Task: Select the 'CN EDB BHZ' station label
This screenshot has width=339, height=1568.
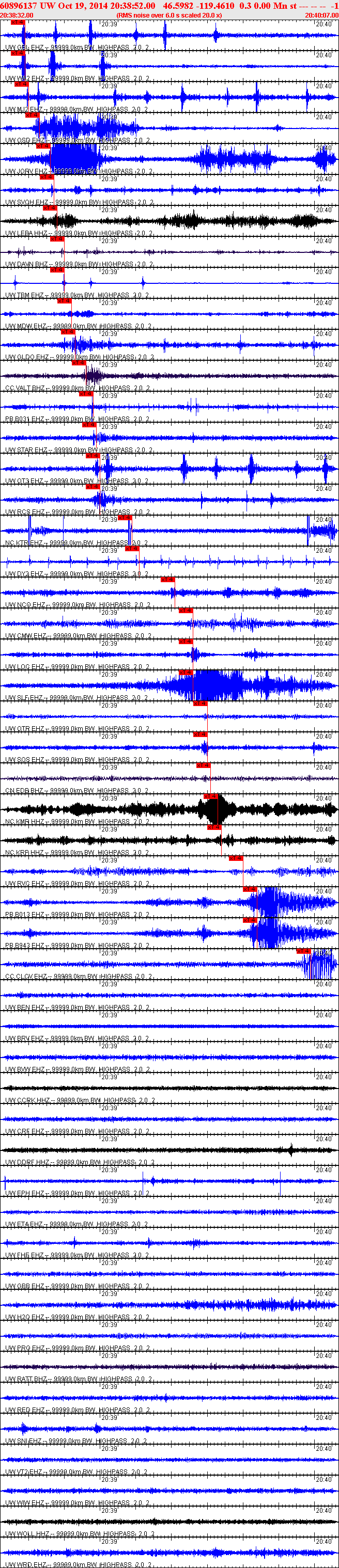Action: (25, 791)
